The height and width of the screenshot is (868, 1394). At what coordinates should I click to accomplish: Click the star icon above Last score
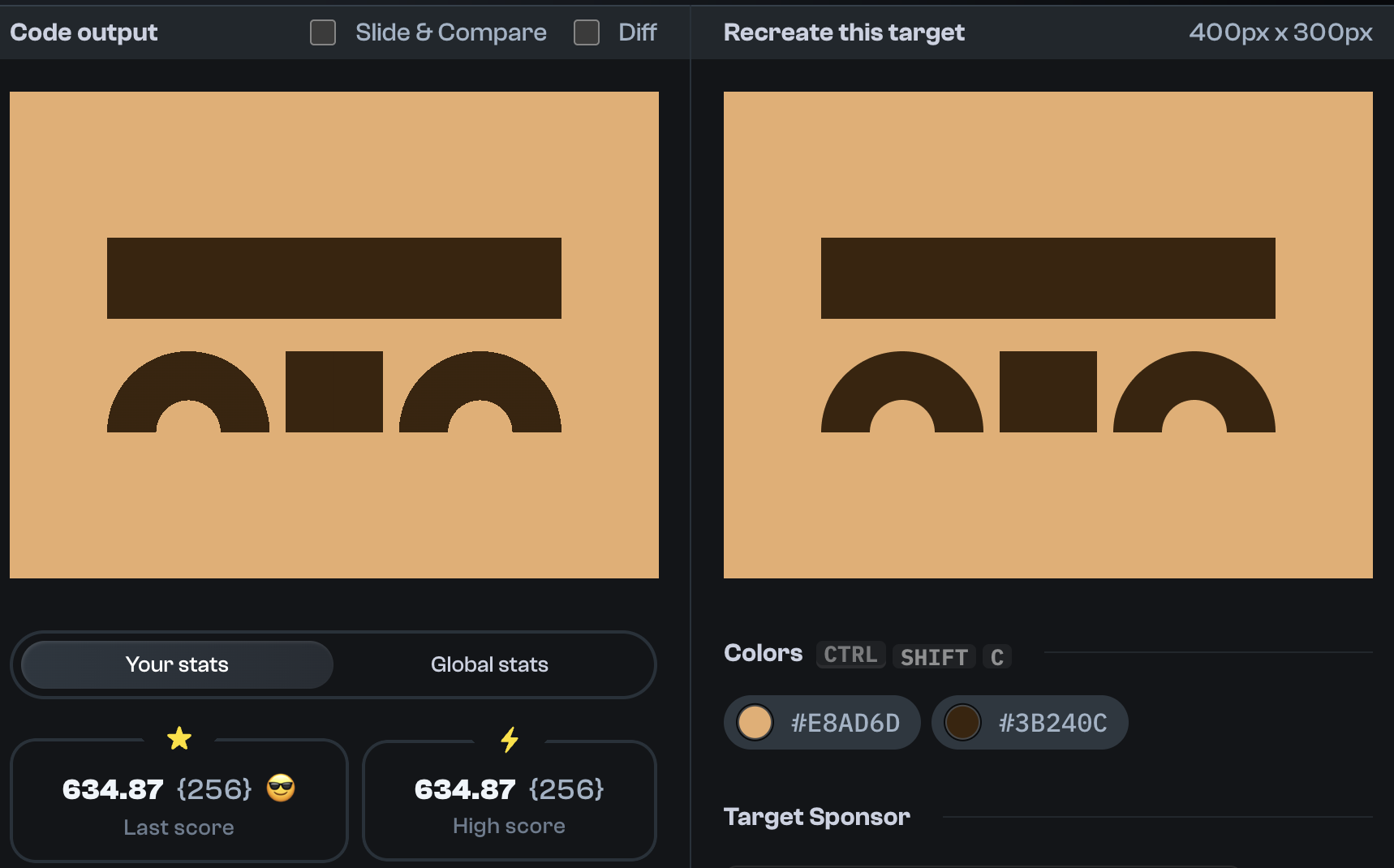pos(179,738)
